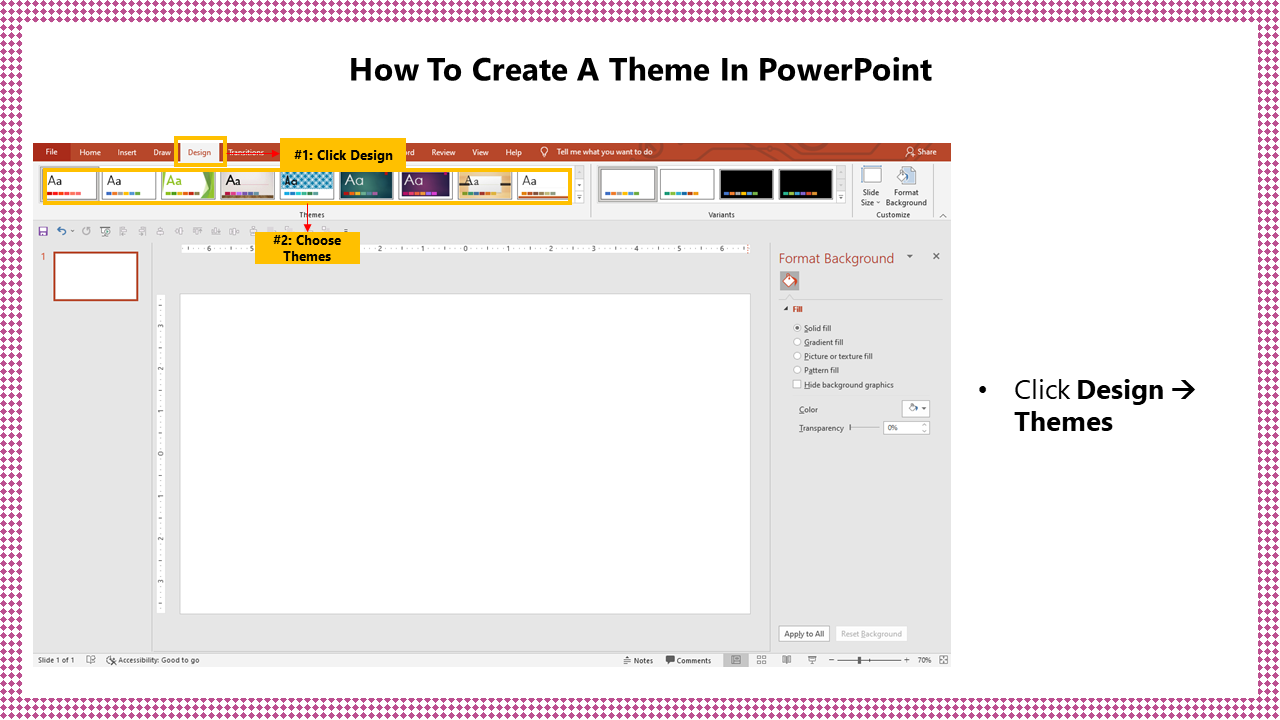Open the Comments pane from status bar
Image resolution: width=1280 pixels, height=720 pixels.
pyautogui.click(x=688, y=660)
